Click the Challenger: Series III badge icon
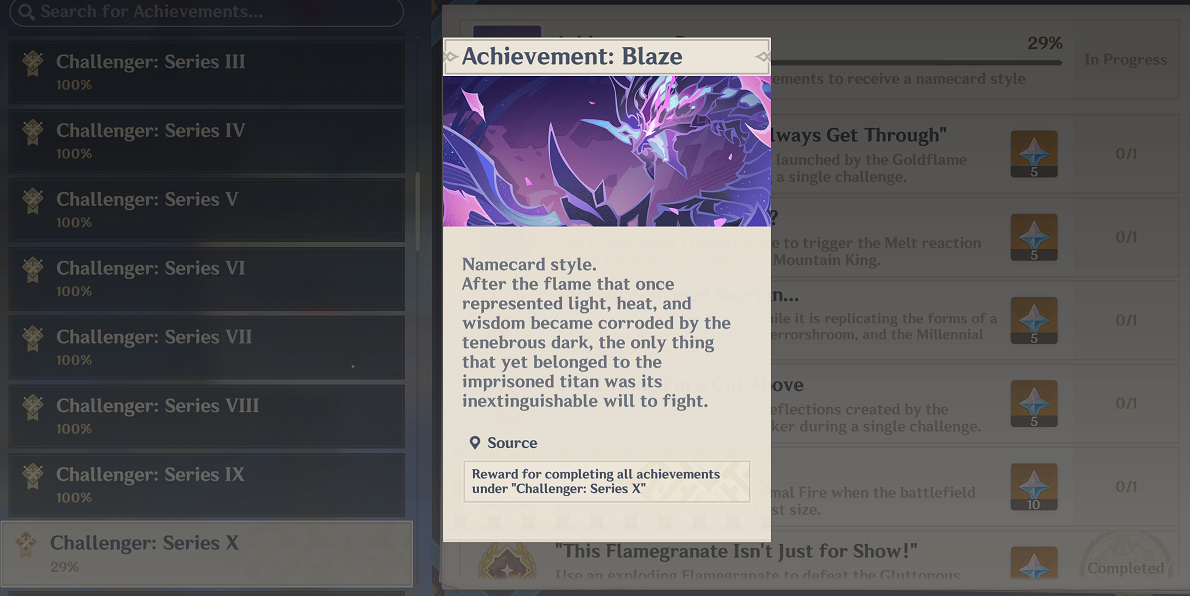 33,64
